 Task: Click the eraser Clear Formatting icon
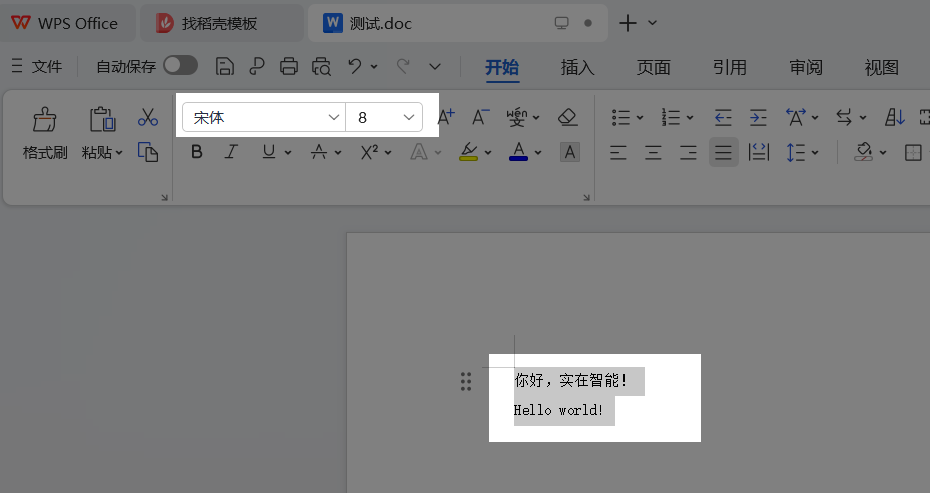click(568, 117)
